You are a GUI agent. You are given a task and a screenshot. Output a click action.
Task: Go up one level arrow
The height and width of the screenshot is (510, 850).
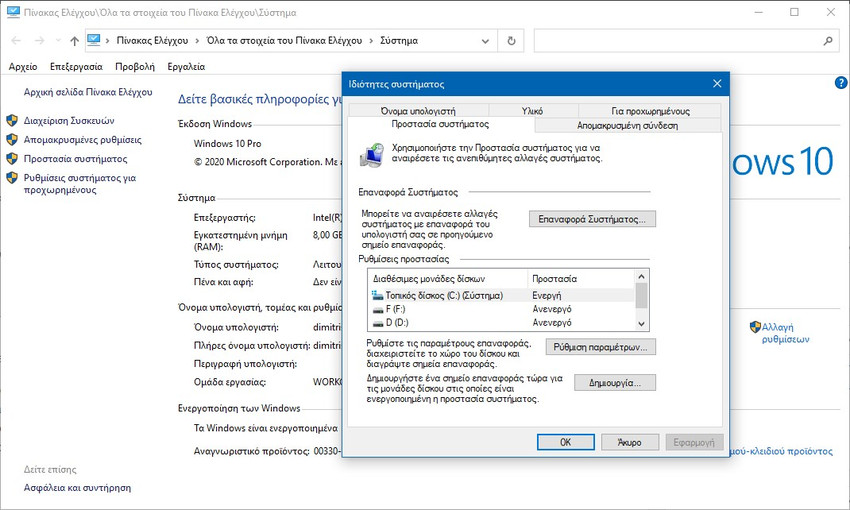click(x=74, y=41)
